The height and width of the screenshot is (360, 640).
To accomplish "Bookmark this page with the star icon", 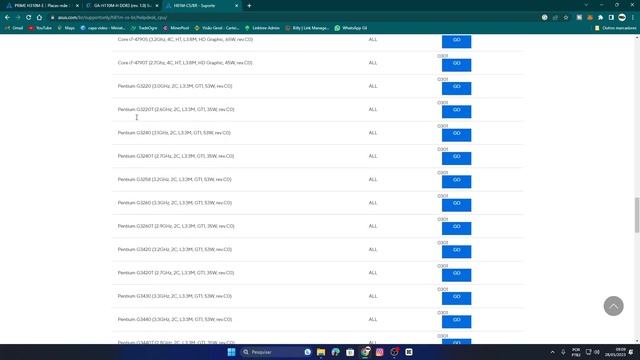I will 566,18.
